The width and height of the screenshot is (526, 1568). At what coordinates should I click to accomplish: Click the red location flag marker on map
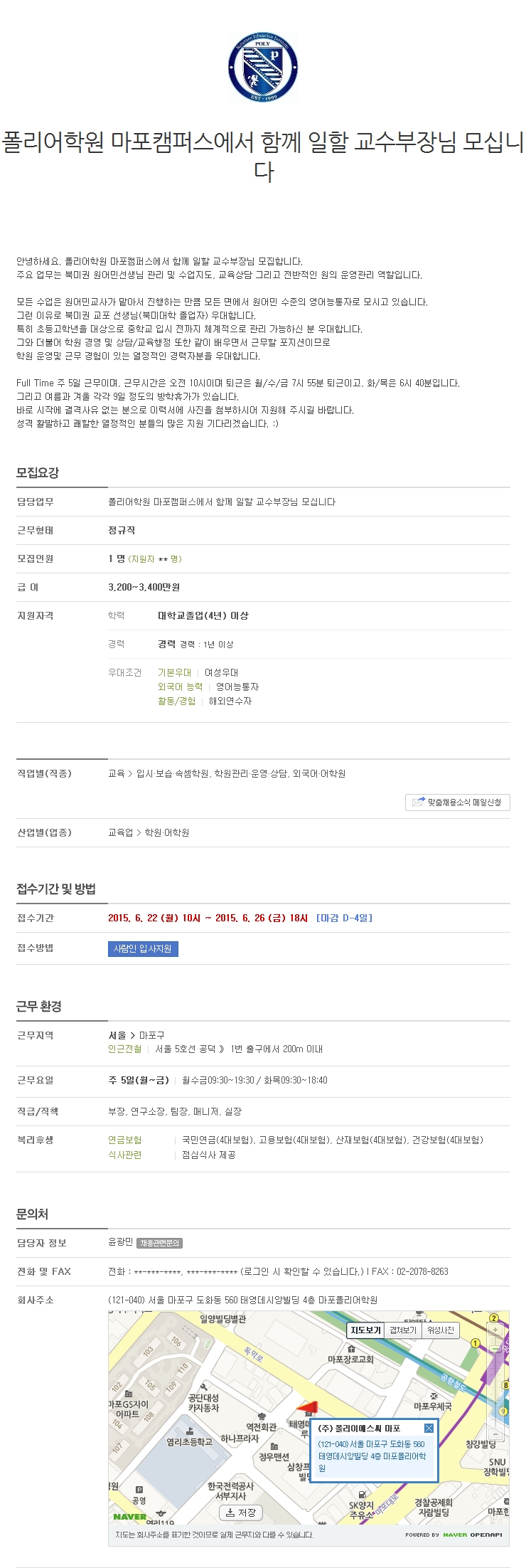point(307,1408)
